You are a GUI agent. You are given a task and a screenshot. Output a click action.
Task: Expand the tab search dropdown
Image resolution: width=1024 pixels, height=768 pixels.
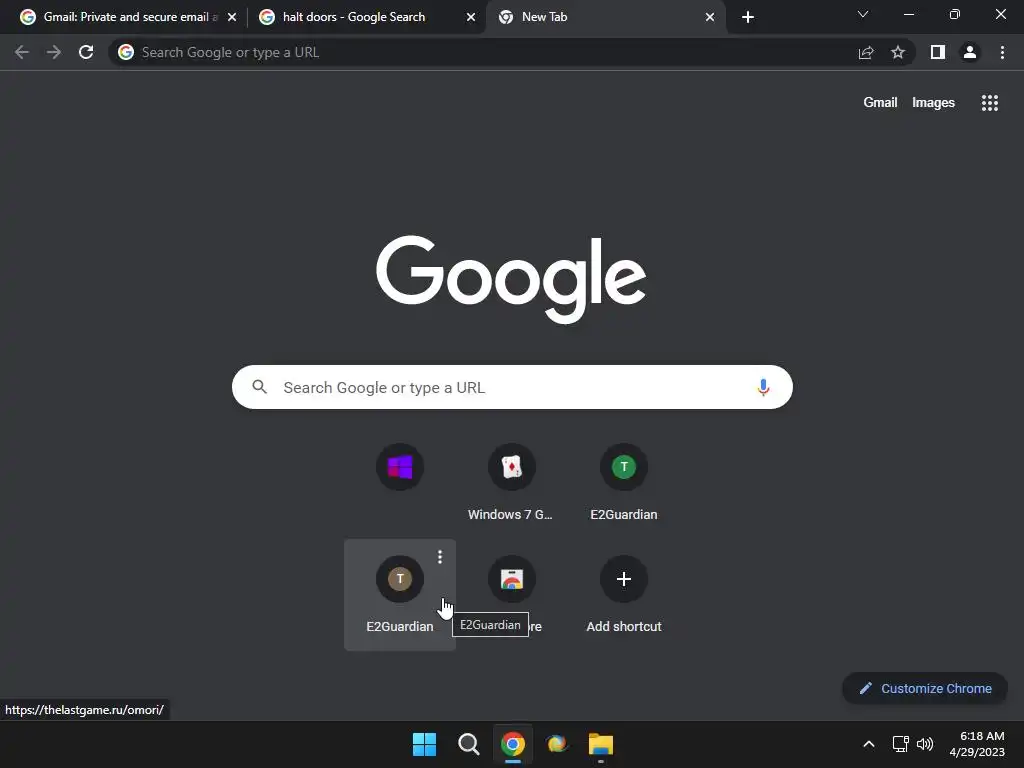(x=863, y=14)
